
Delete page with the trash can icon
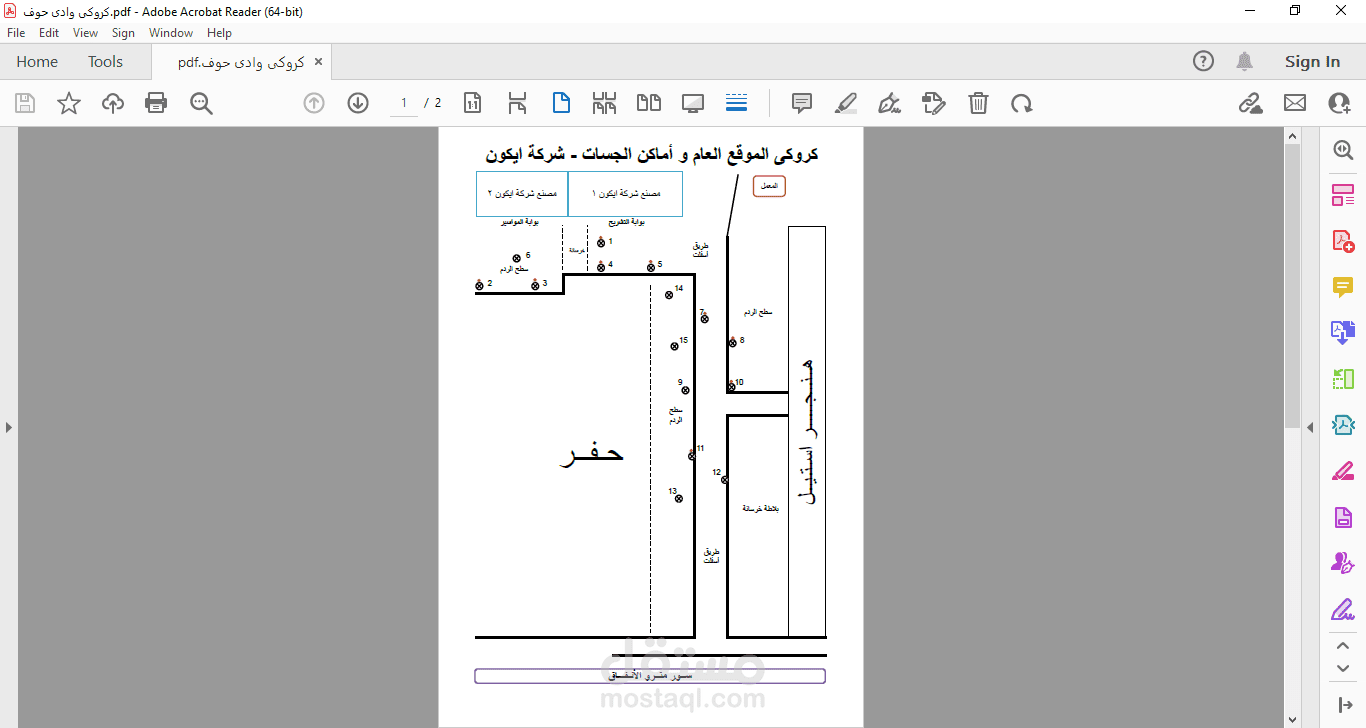979,103
